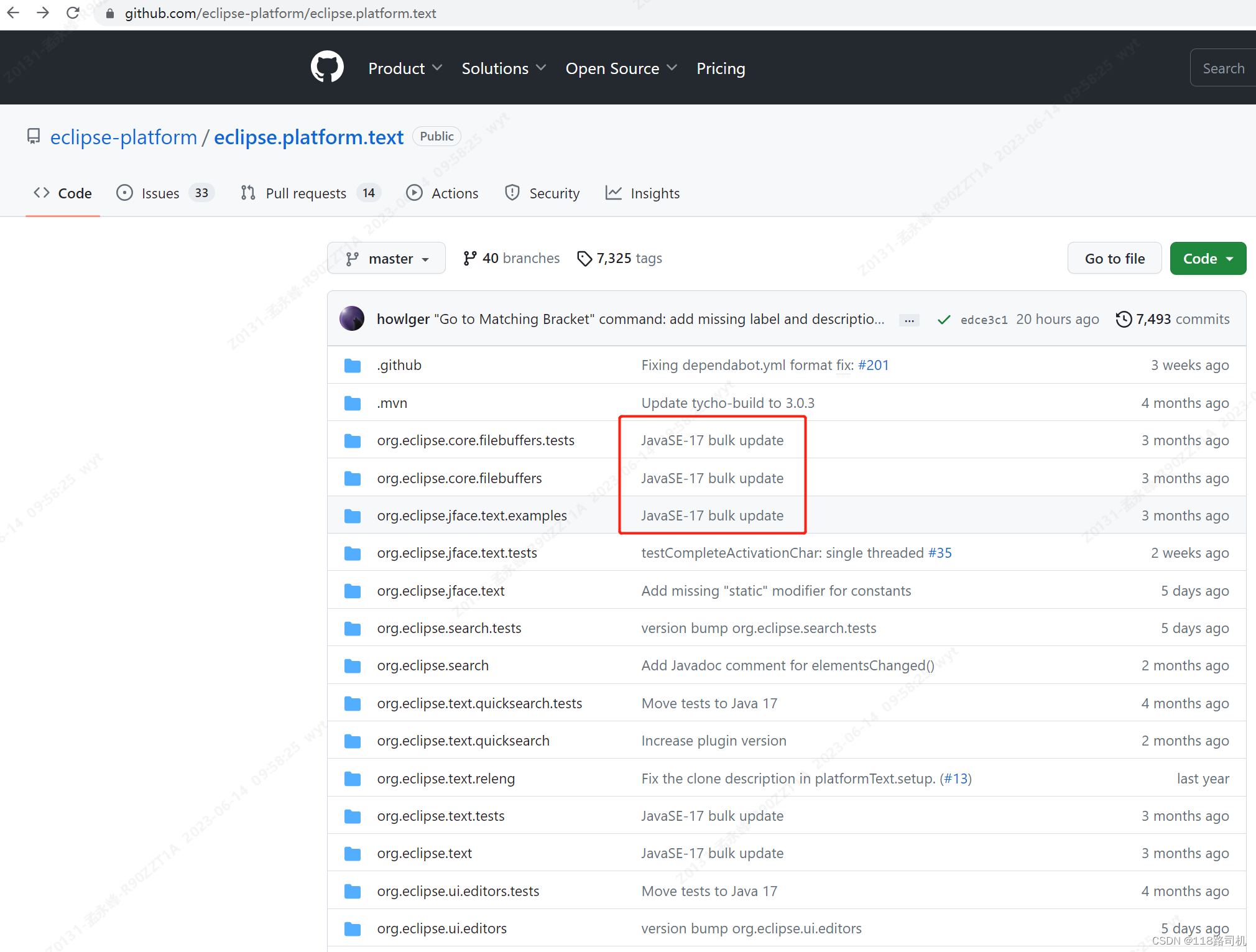The image size is (1256, 952).
Task: Switch to the Actions tab
Action: (x=442, y=193)
